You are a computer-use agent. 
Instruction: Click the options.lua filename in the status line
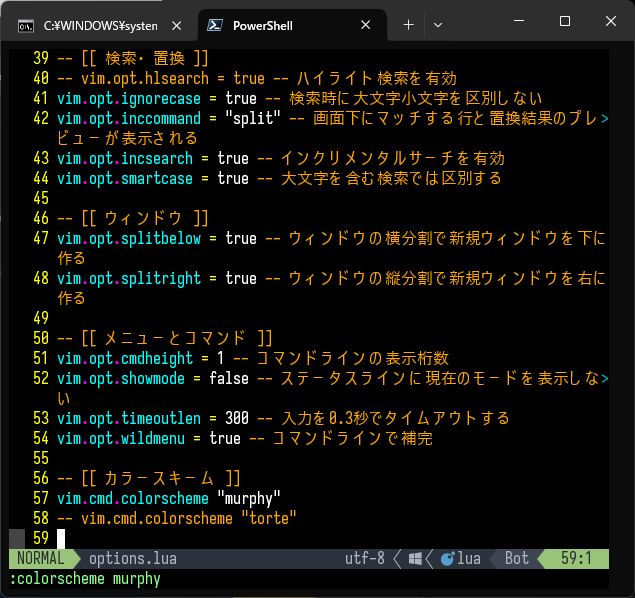[x=132, y=559]
